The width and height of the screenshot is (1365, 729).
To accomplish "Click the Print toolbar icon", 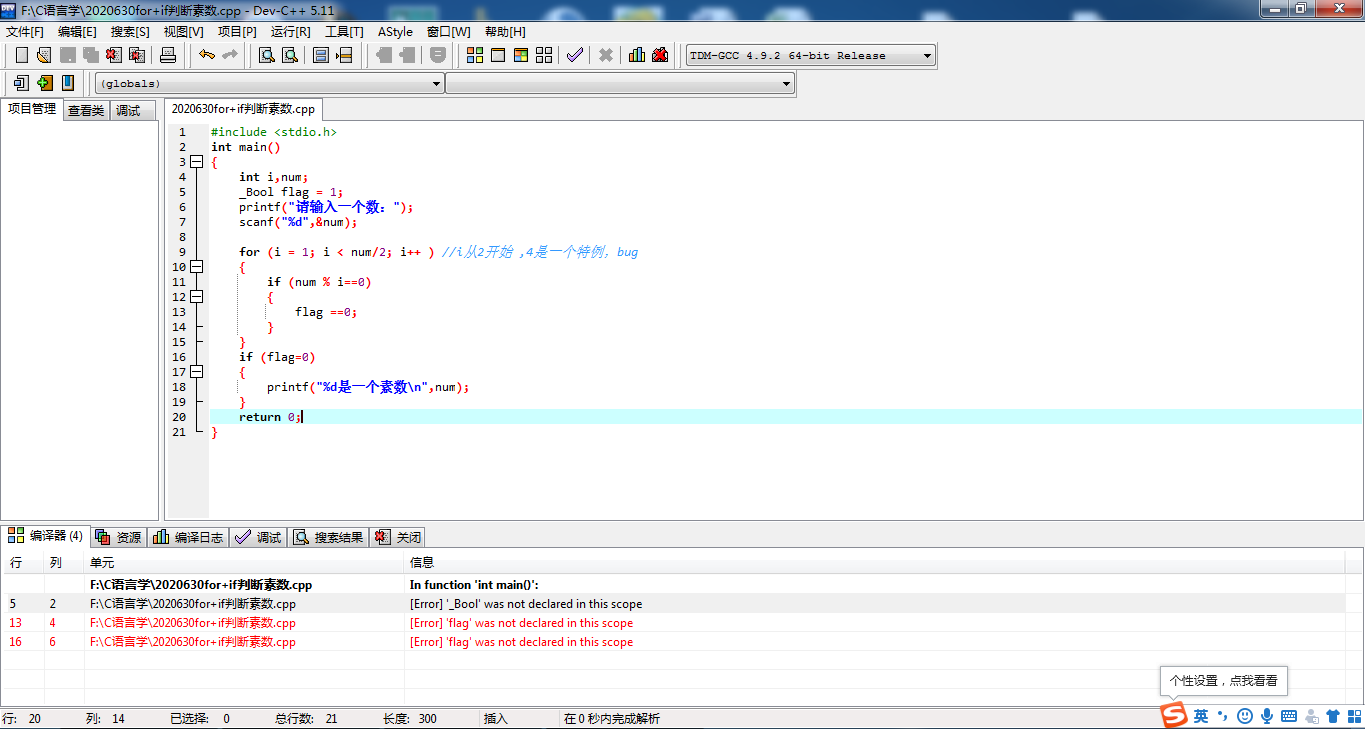I will [x=168, y=55].
